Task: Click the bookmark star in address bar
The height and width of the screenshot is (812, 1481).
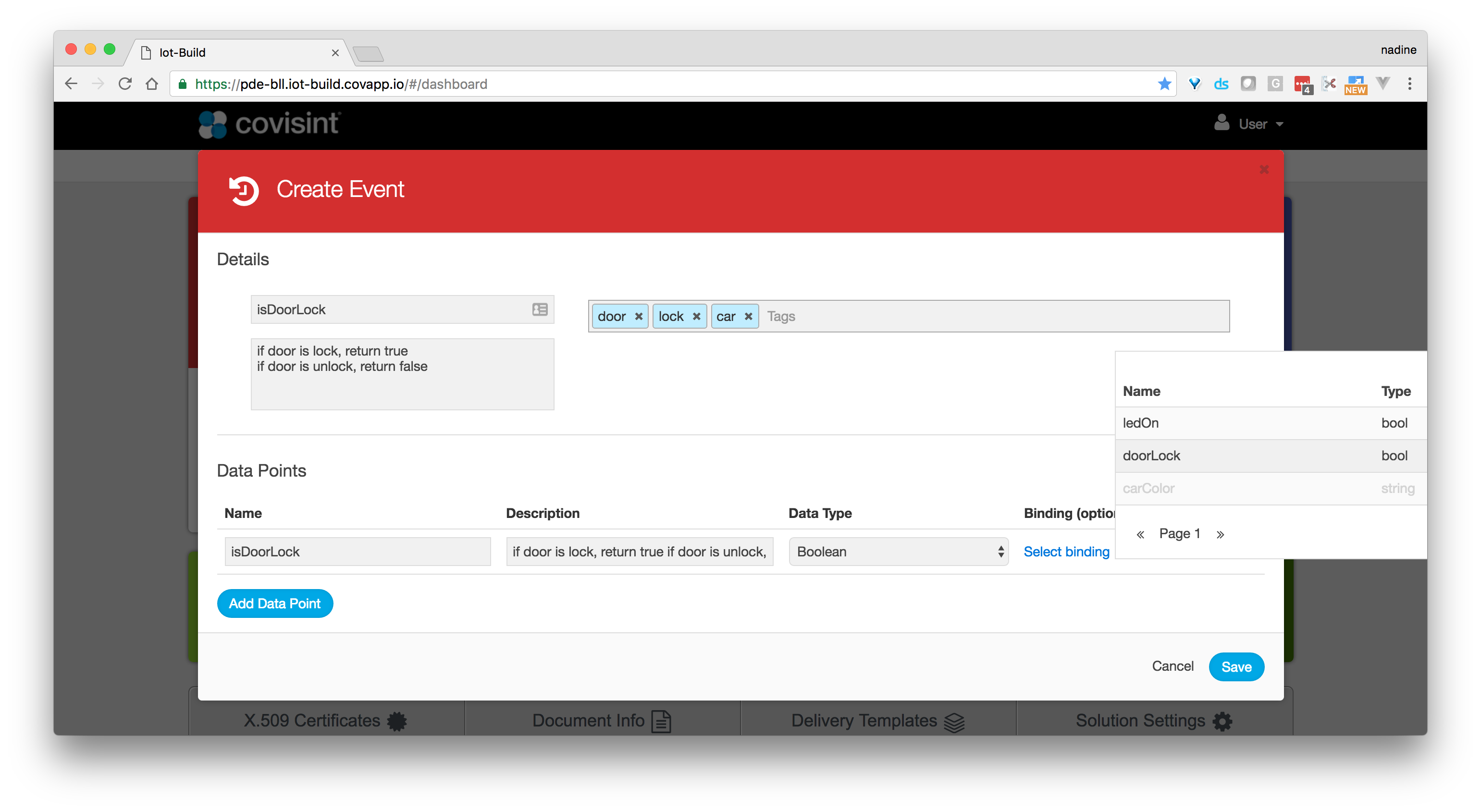Action: (x=1164, y=84)
